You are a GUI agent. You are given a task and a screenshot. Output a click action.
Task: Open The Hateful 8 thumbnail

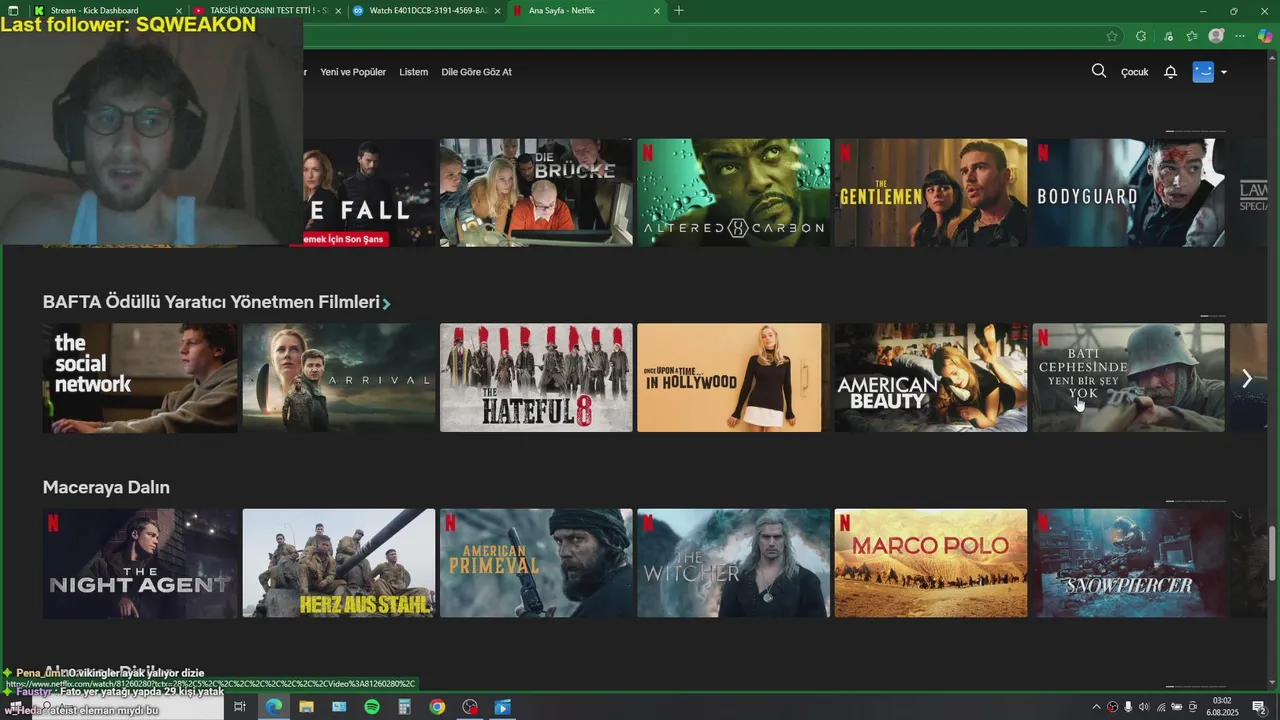point(536,377)
